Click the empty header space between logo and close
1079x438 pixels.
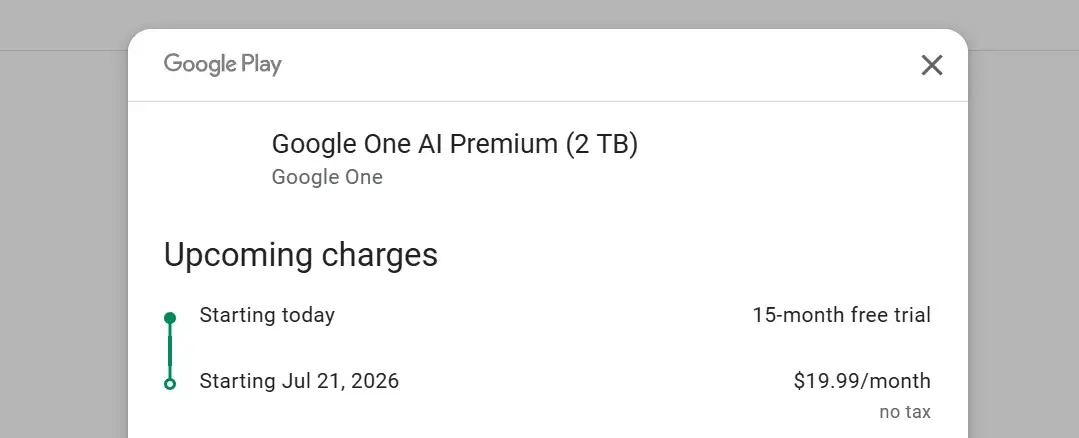(x=600, y=66)
